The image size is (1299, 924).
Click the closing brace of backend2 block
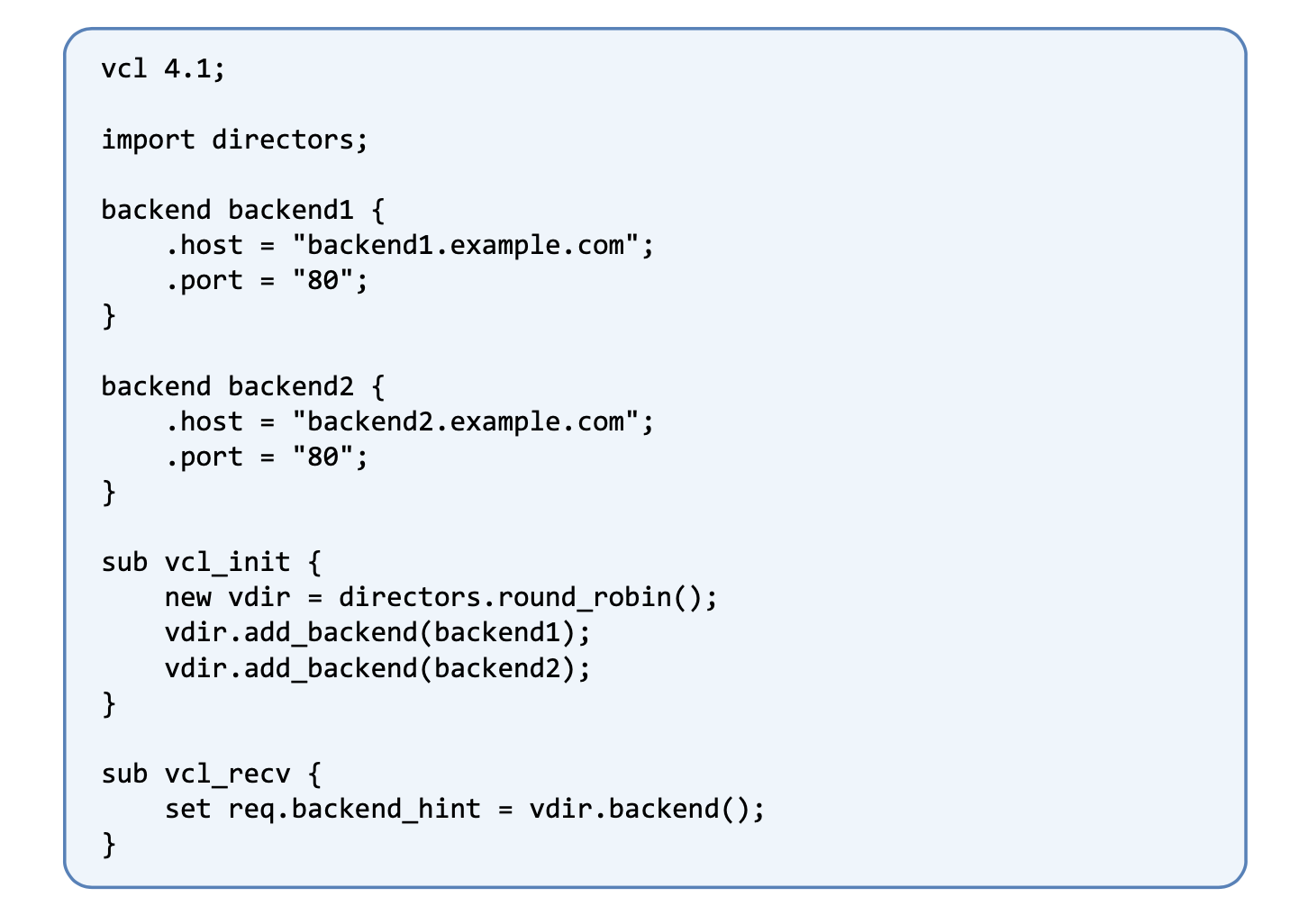109,493
